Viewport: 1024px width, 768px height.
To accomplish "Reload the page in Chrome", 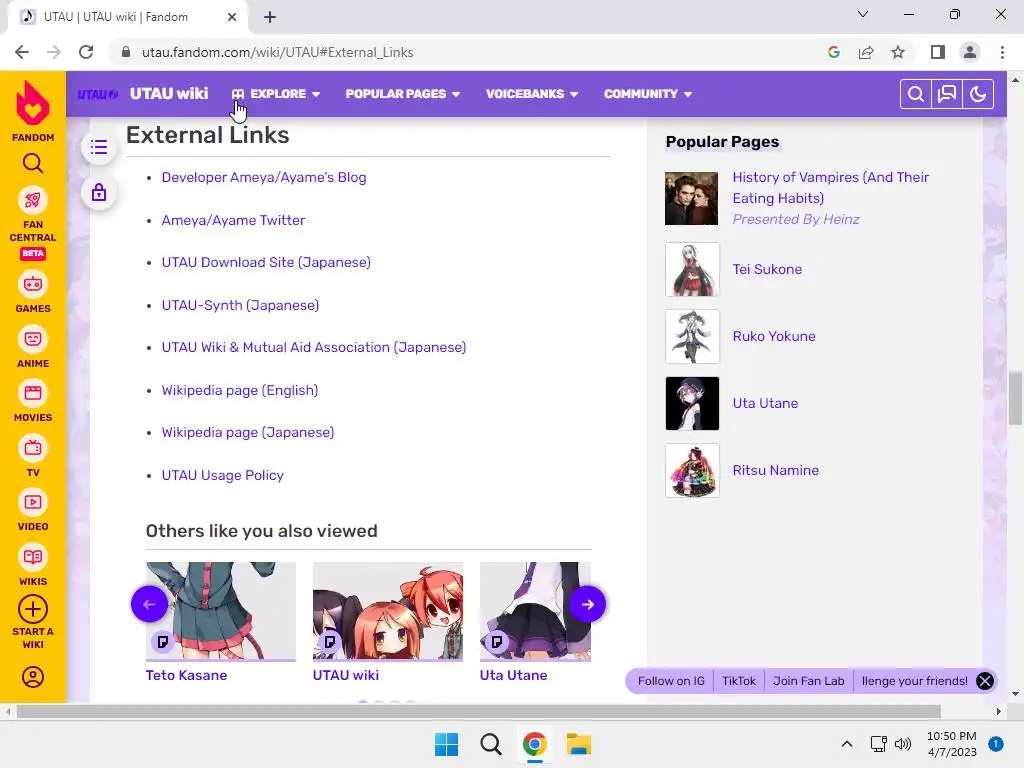I will 86,52.
